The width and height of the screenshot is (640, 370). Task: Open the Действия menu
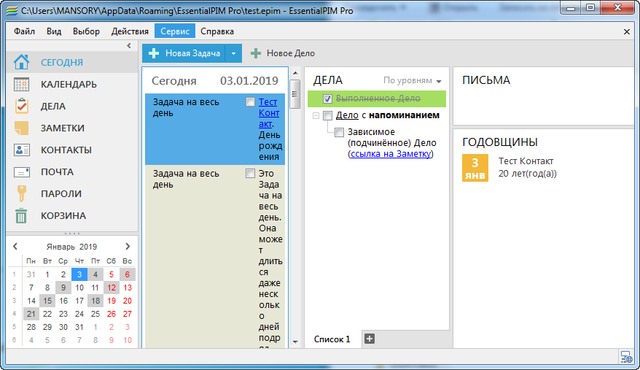click(130, 31)
